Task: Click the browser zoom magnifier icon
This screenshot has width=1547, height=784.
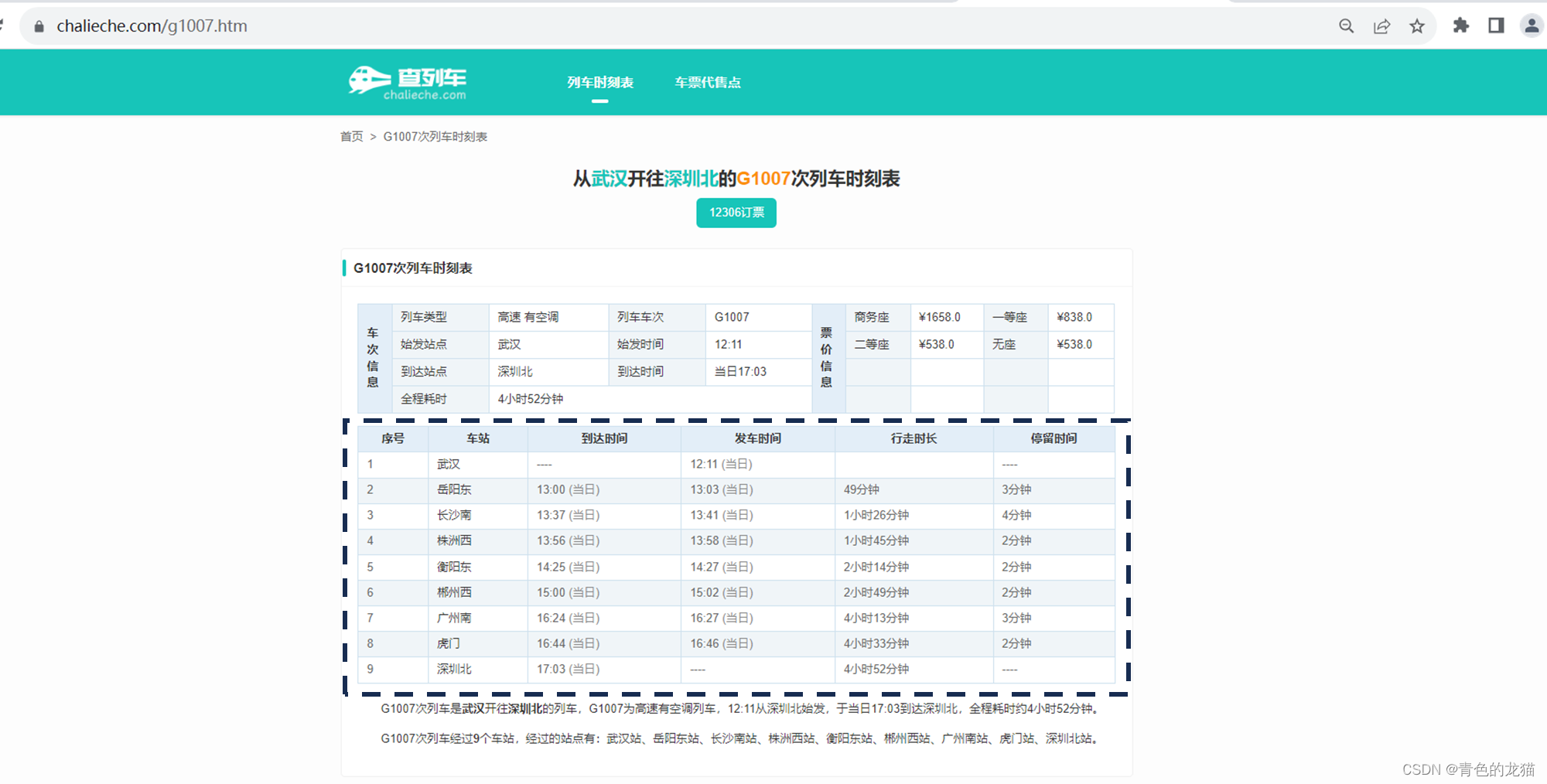Action: click(x=1346, y=26)
